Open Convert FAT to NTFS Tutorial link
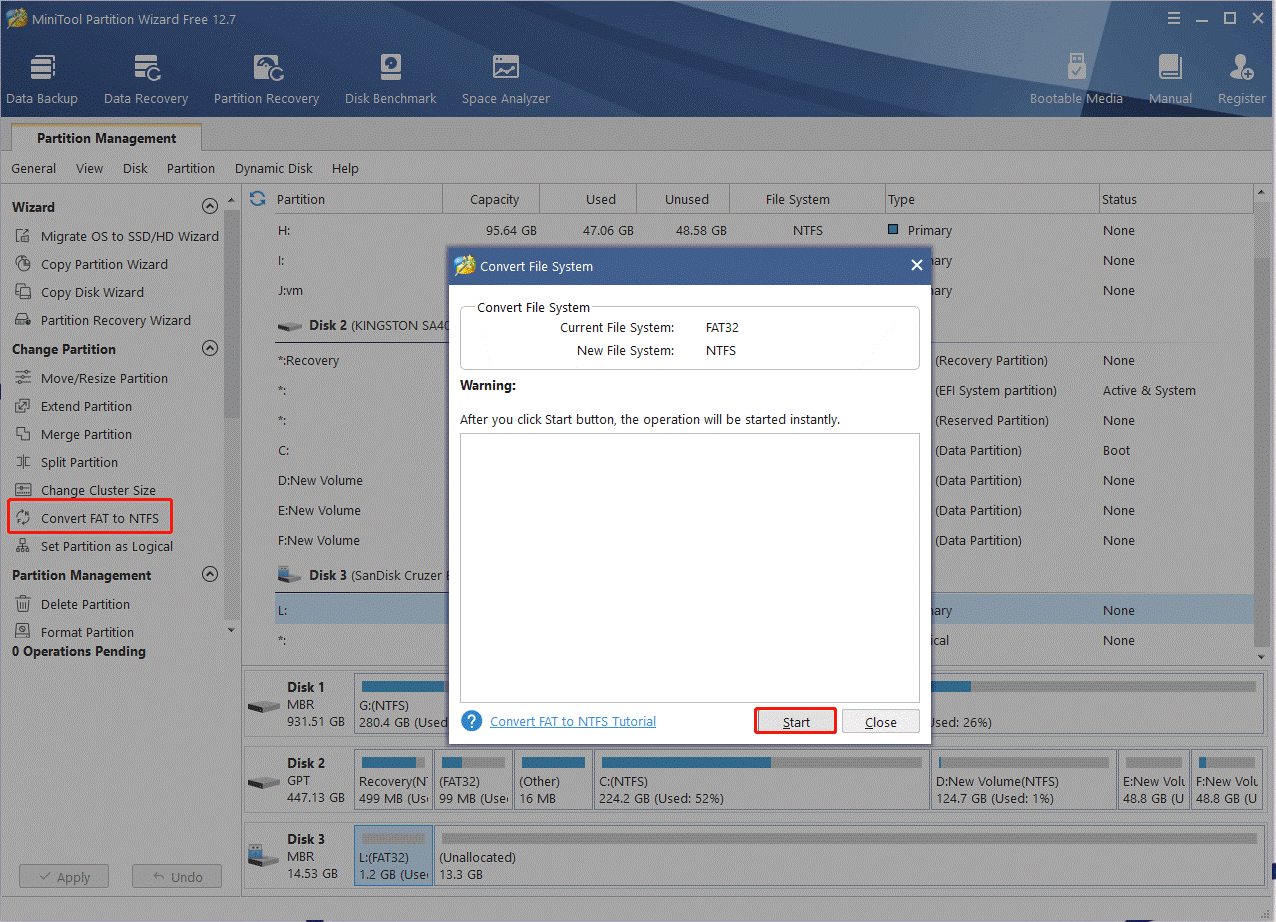Screen dimensions: 1276x922 [x=573, y=721]
